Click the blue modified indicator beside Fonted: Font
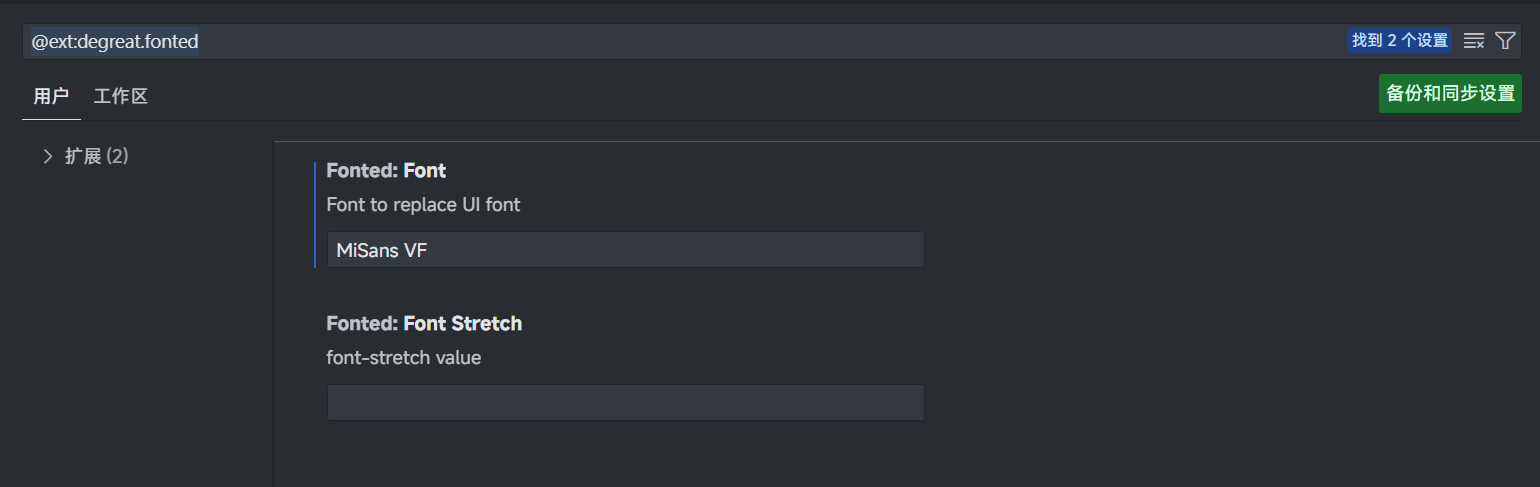Image resolution: width=1540 pixels, height=487 pixels. click(315, 215)
